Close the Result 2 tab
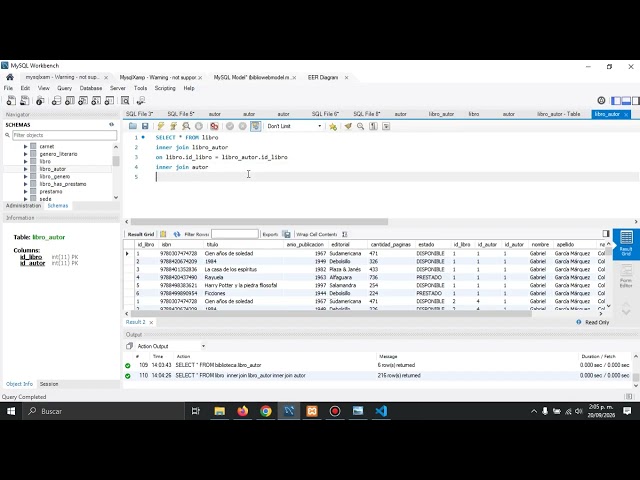 pos(151,322)
